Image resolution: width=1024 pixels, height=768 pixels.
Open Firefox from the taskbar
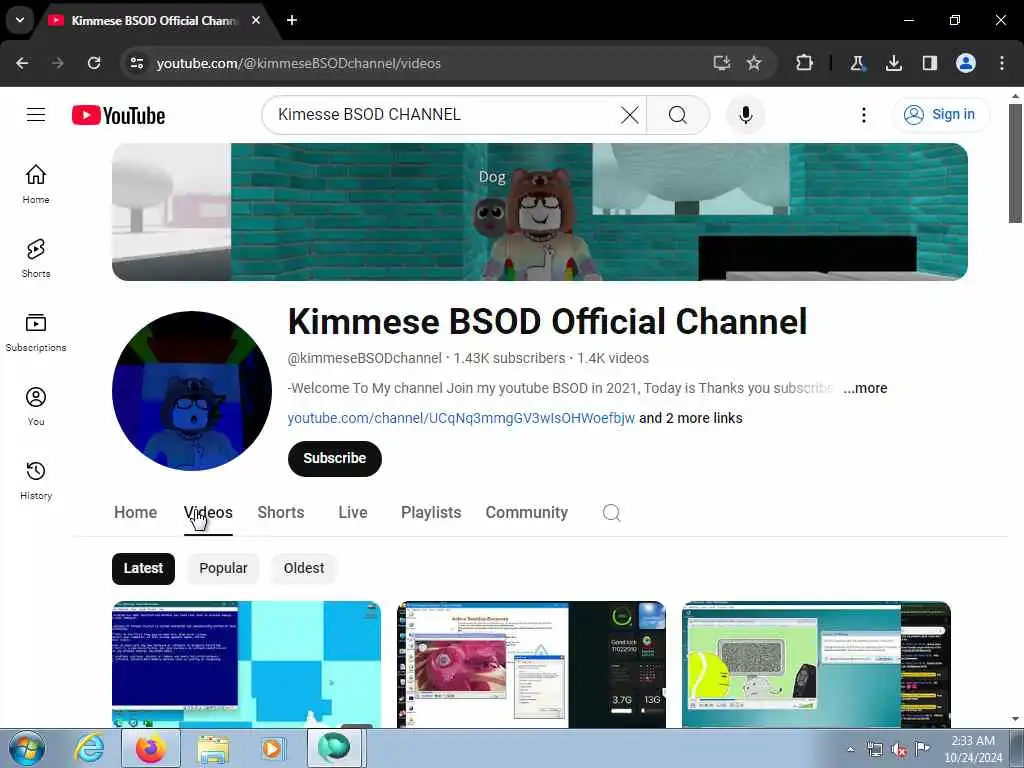[x=151, y=748]
